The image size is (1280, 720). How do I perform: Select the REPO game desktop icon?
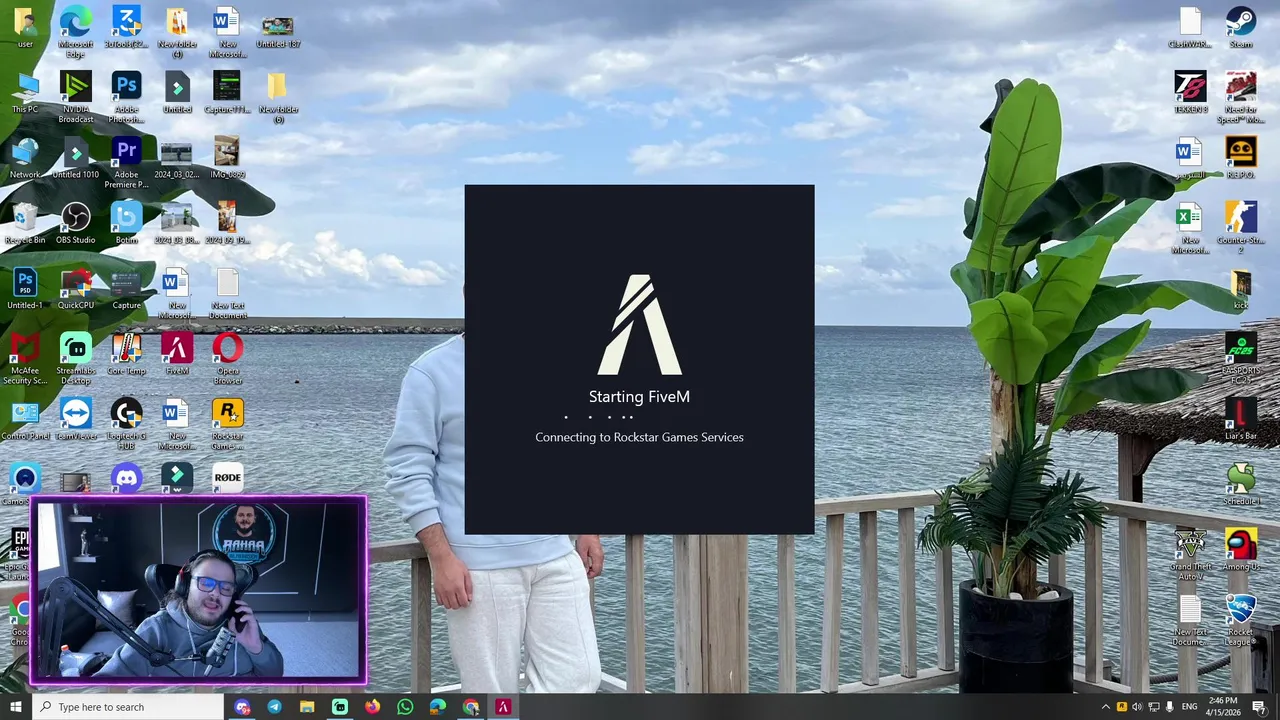(1240, 158)
